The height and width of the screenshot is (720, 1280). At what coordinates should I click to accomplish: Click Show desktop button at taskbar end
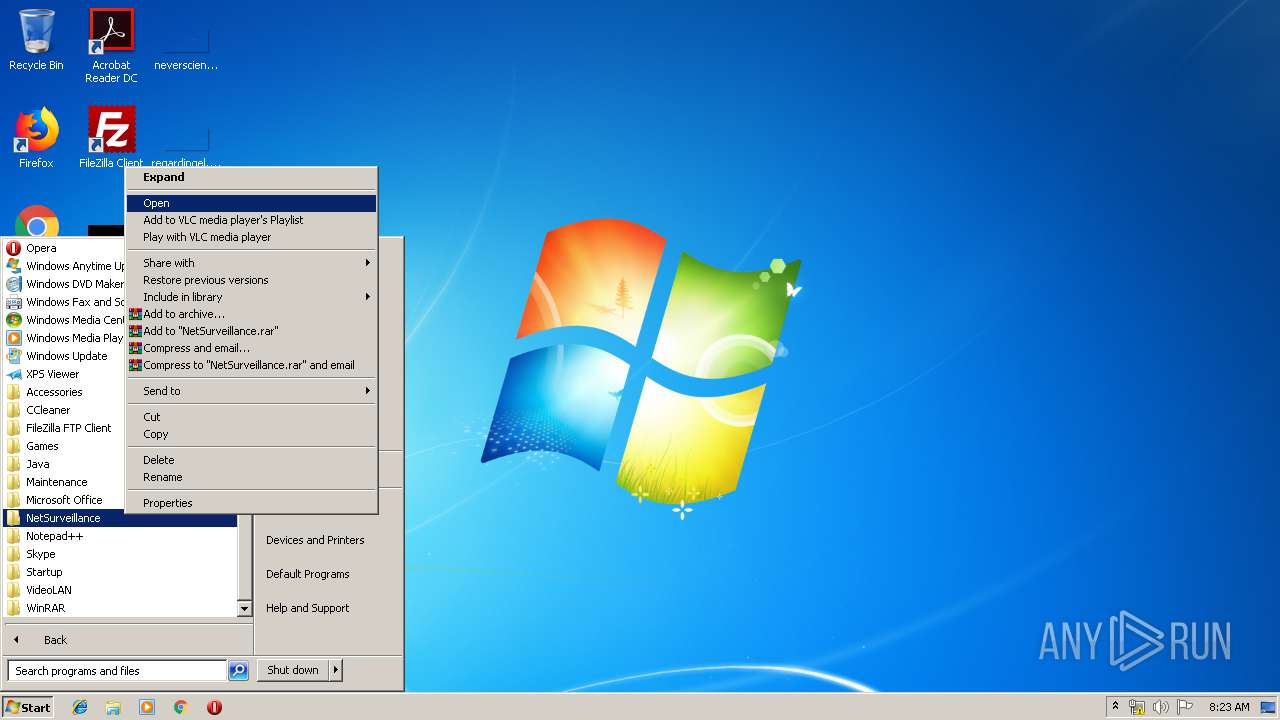[x=1269, y=707]
